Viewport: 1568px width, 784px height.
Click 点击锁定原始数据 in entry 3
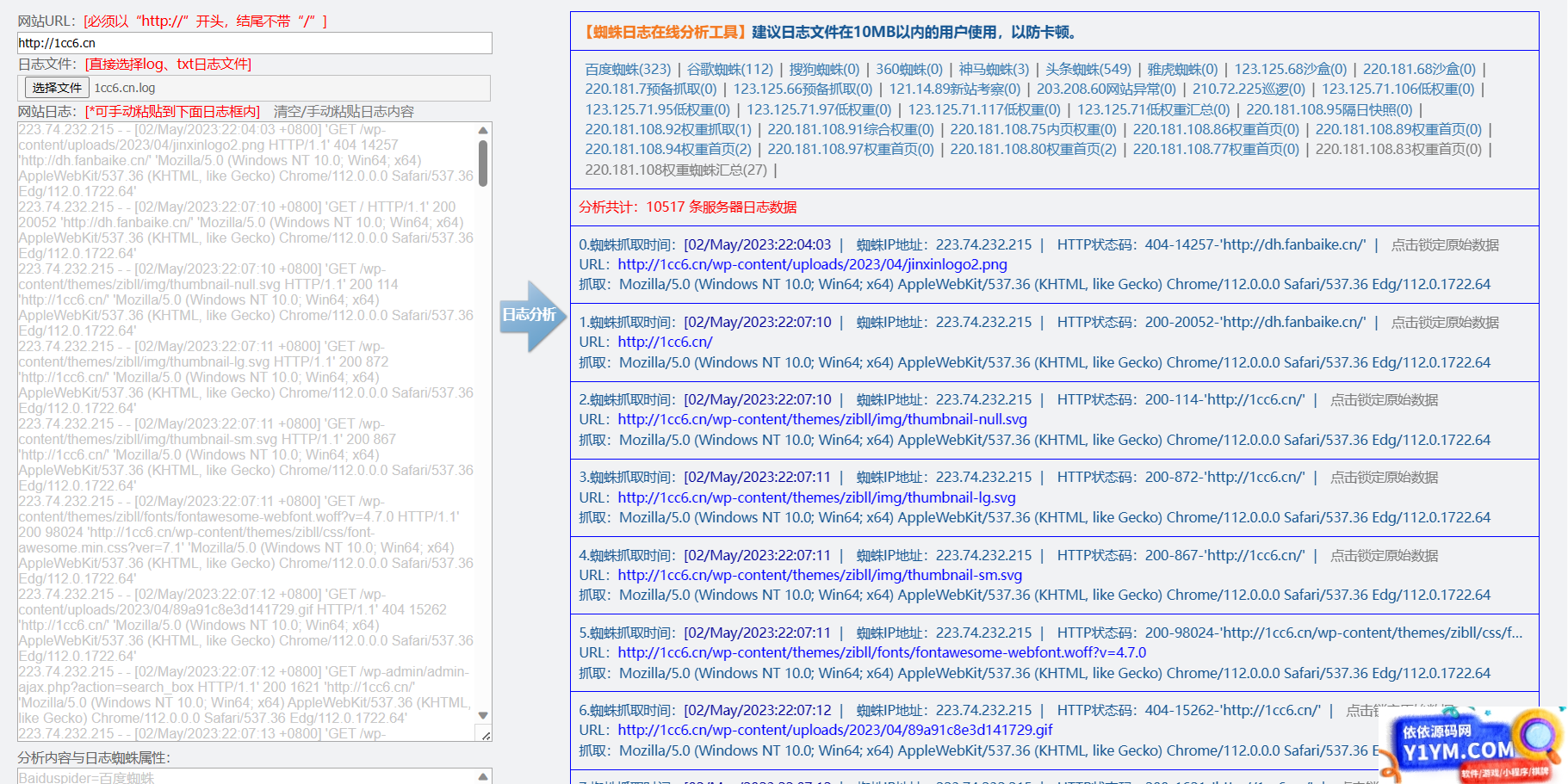(1384, 477)
